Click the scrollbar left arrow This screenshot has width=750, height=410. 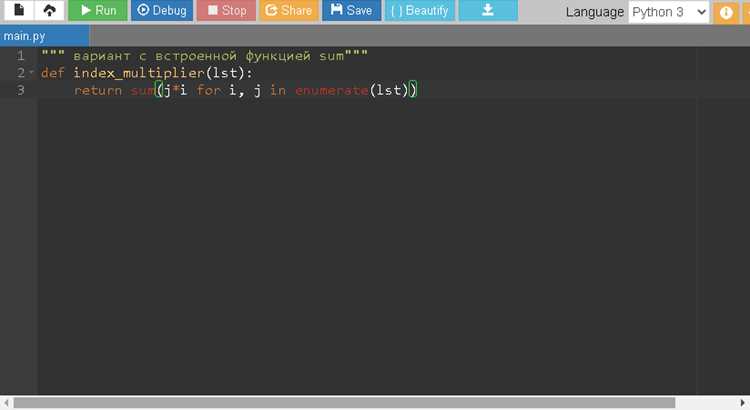(6, 403)
